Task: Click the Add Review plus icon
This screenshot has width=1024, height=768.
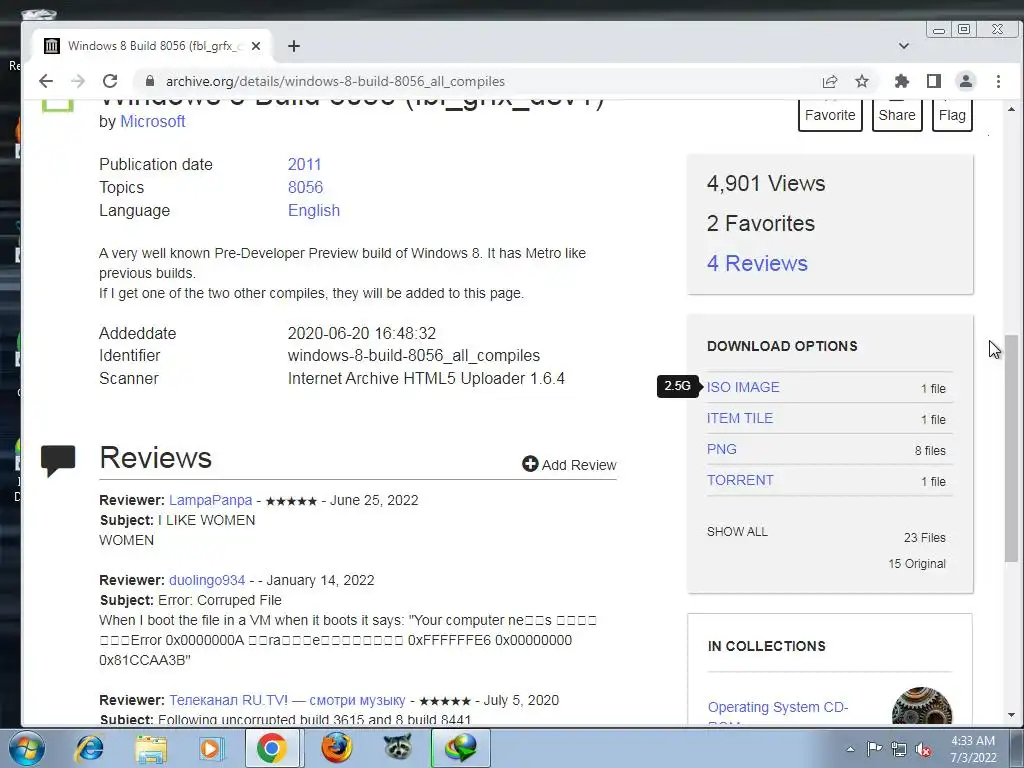Action: (x=530, y=464)
